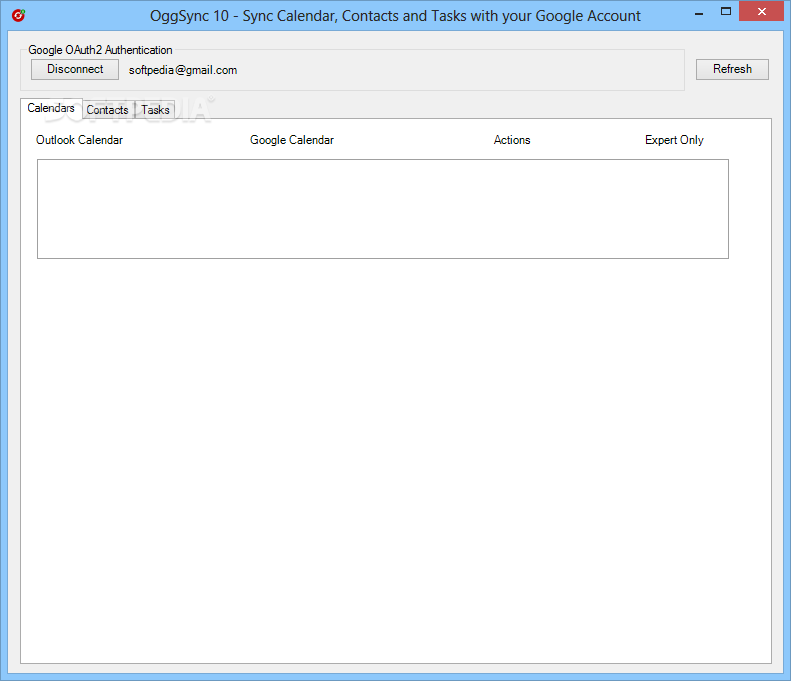Maximize the OggSync window
Viewport: 791px width, 681px height.
coord(725,12)
